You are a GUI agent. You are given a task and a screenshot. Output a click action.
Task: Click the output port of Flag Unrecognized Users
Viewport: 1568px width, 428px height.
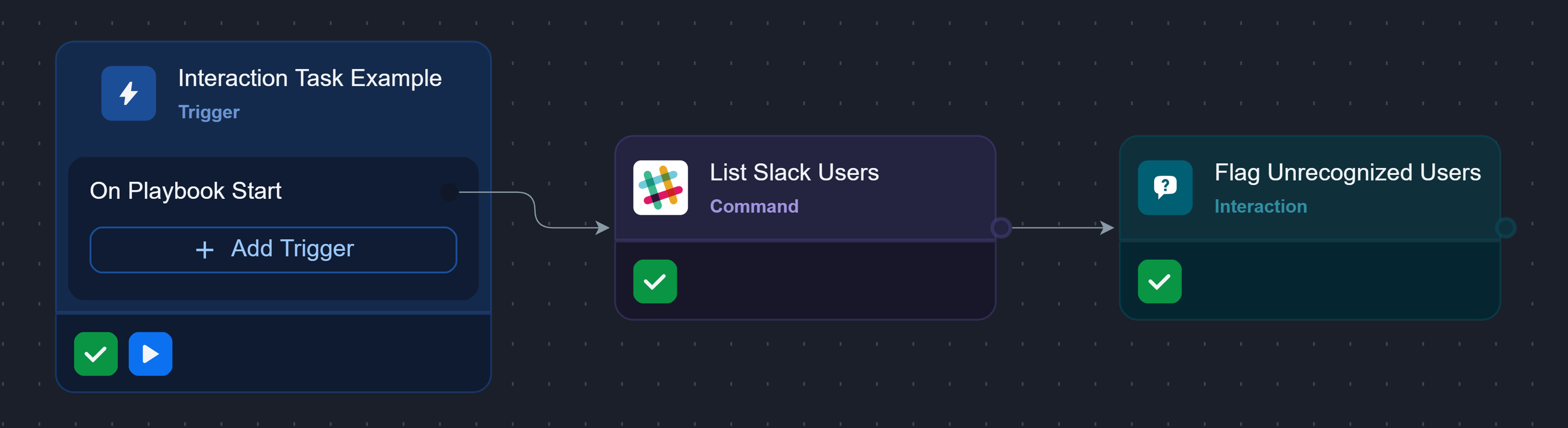[x=1505, y=228]
